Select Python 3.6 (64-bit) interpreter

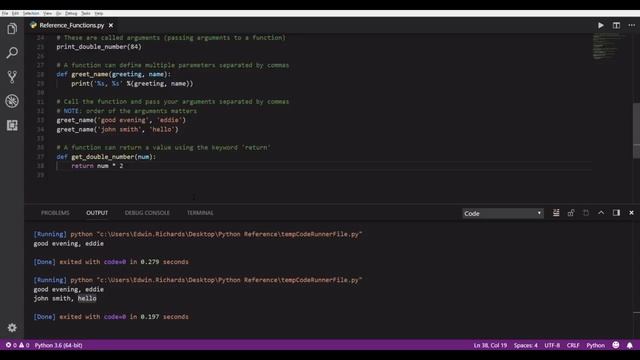58,345
